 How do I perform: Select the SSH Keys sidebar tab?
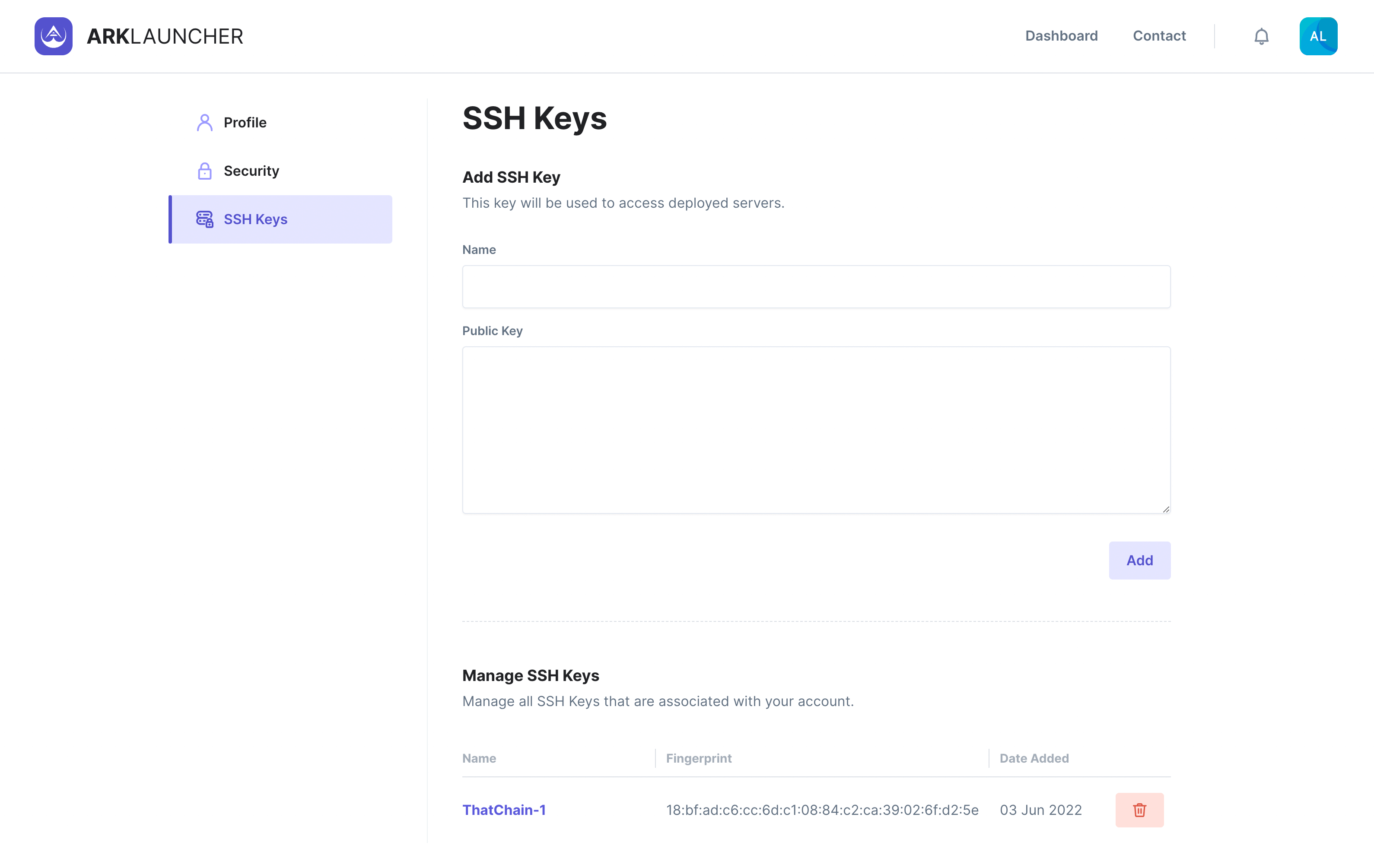[x=256, y=219]
